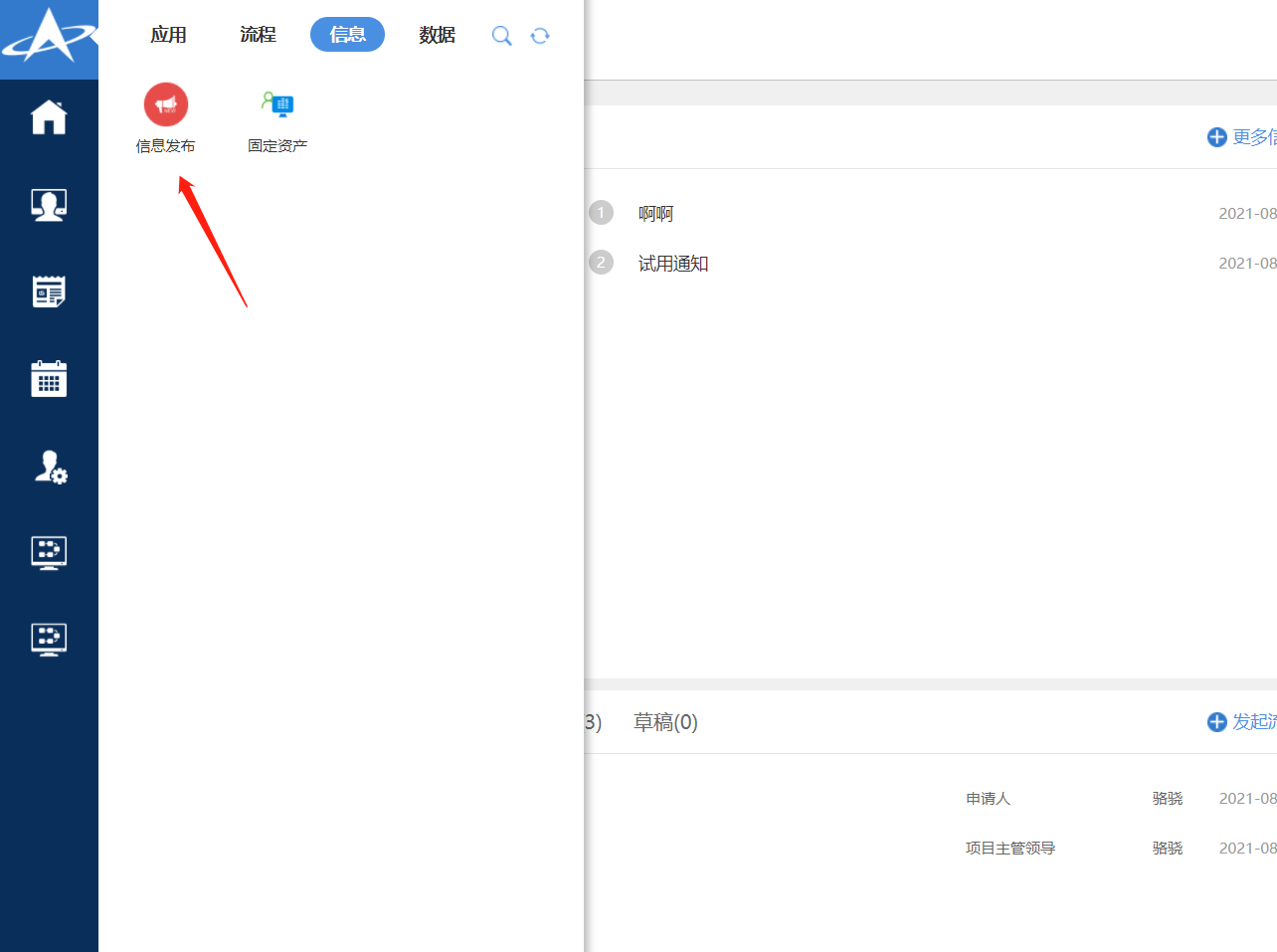Open the 固定资产 app icon

[277, 104]
